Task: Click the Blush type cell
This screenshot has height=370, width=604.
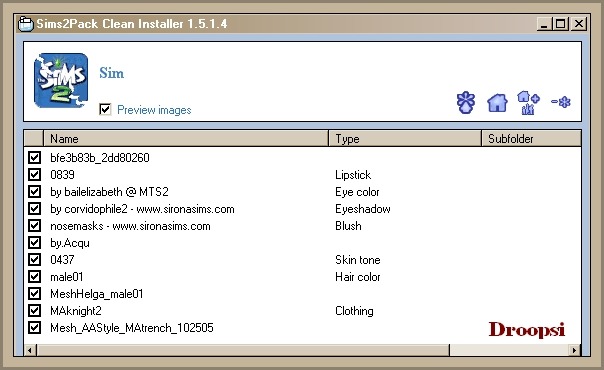Action: [348, 226]
